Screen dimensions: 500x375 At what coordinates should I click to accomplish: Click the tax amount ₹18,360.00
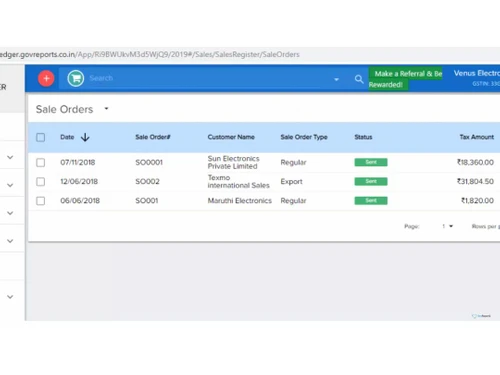tap(475, 162)
